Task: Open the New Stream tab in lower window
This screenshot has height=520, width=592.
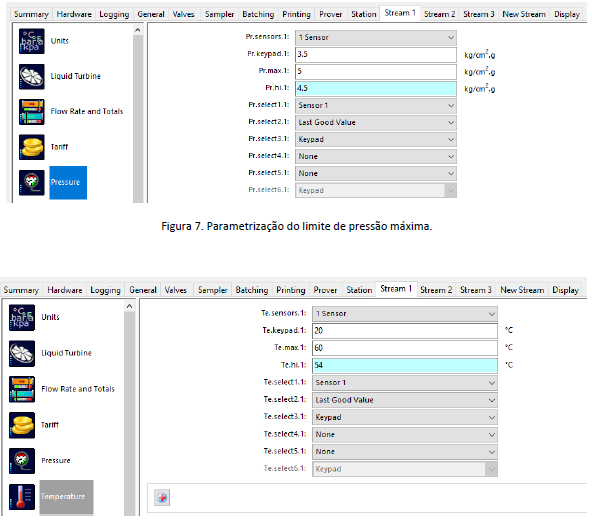Action: pos(522,290)
